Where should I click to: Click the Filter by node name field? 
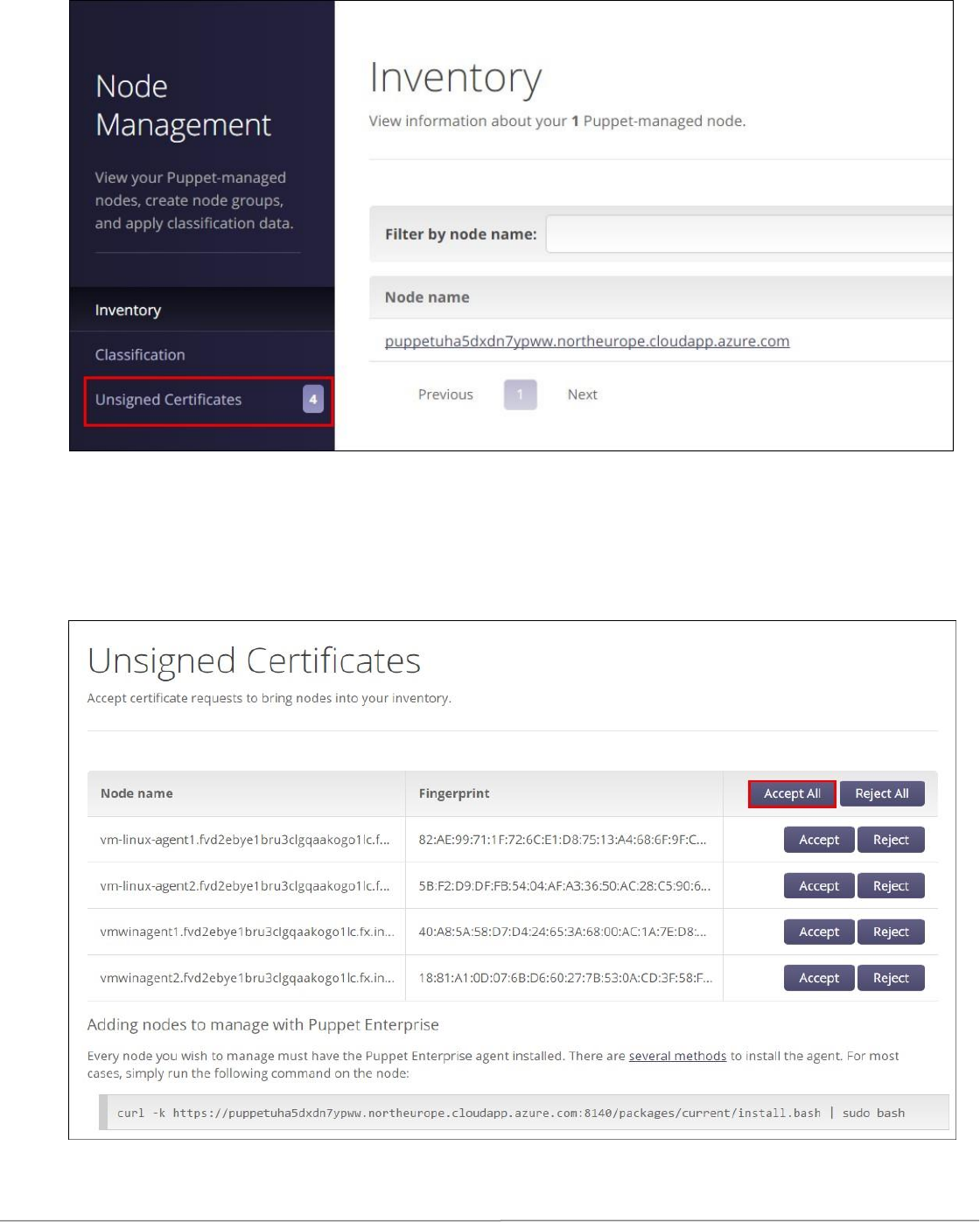(749, 234)
